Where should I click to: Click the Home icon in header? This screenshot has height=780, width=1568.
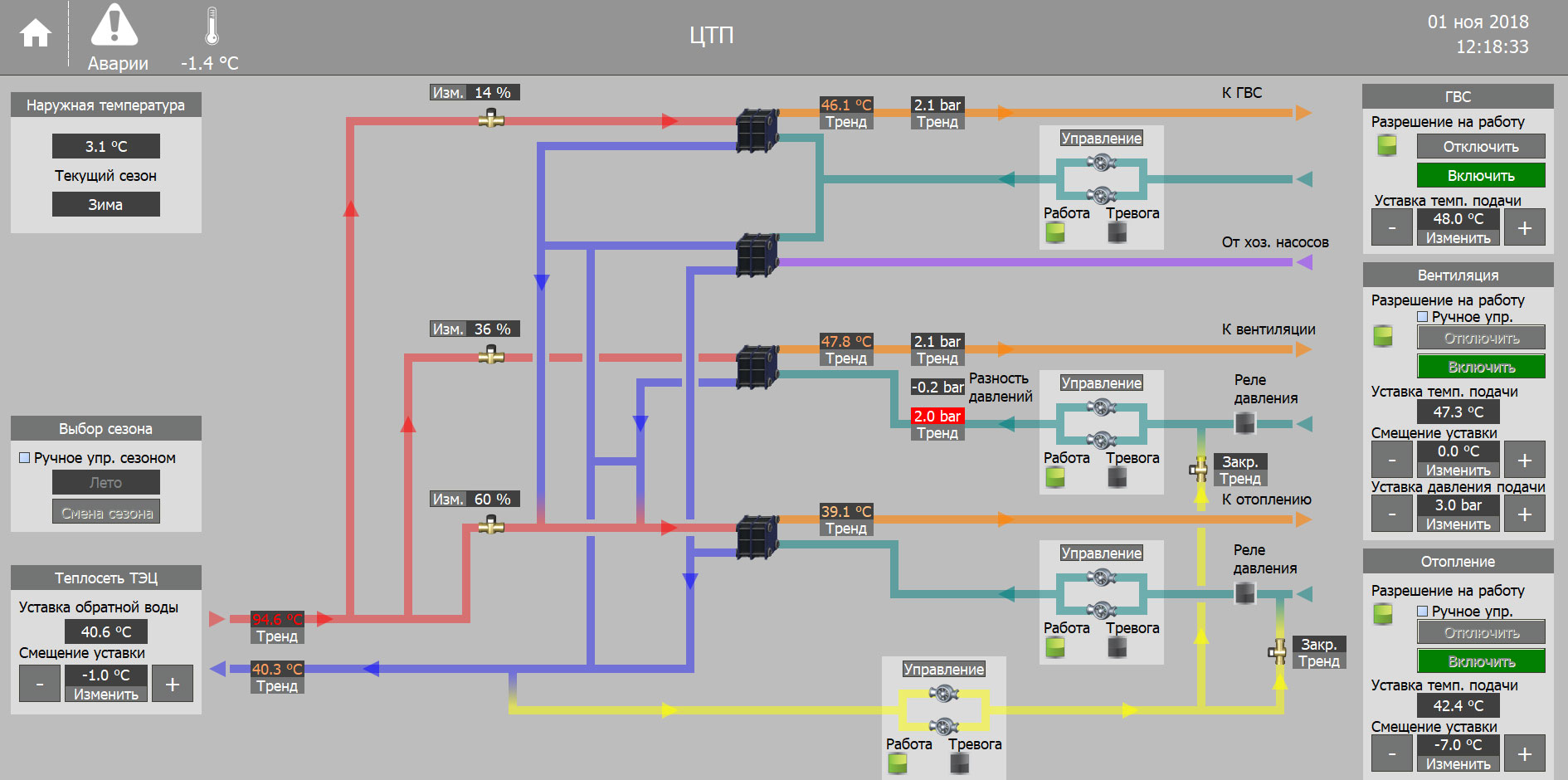click(36, 34)
